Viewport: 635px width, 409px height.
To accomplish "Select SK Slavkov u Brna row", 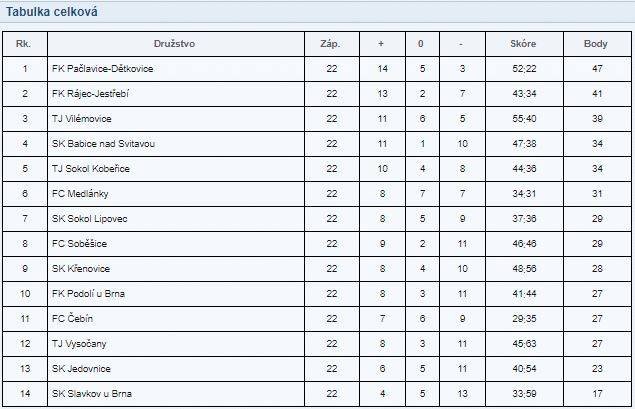I will click(x=317, y=394).
